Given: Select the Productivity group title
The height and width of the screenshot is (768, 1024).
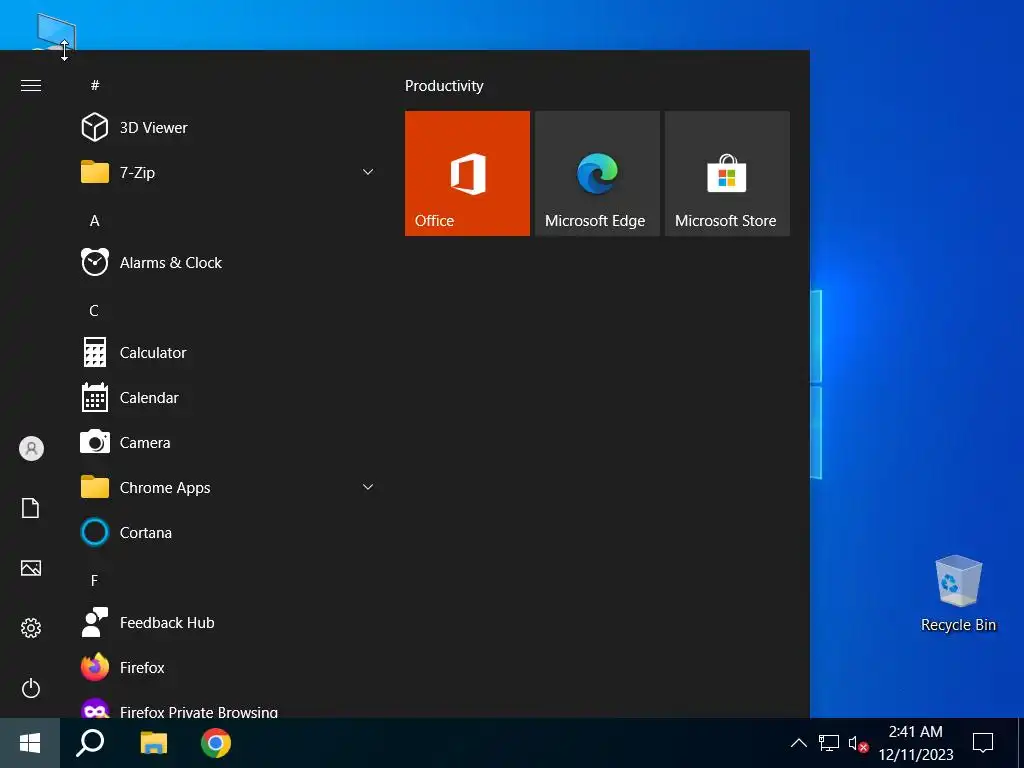Looking at the screenshot, I should [x=444, y=86].
